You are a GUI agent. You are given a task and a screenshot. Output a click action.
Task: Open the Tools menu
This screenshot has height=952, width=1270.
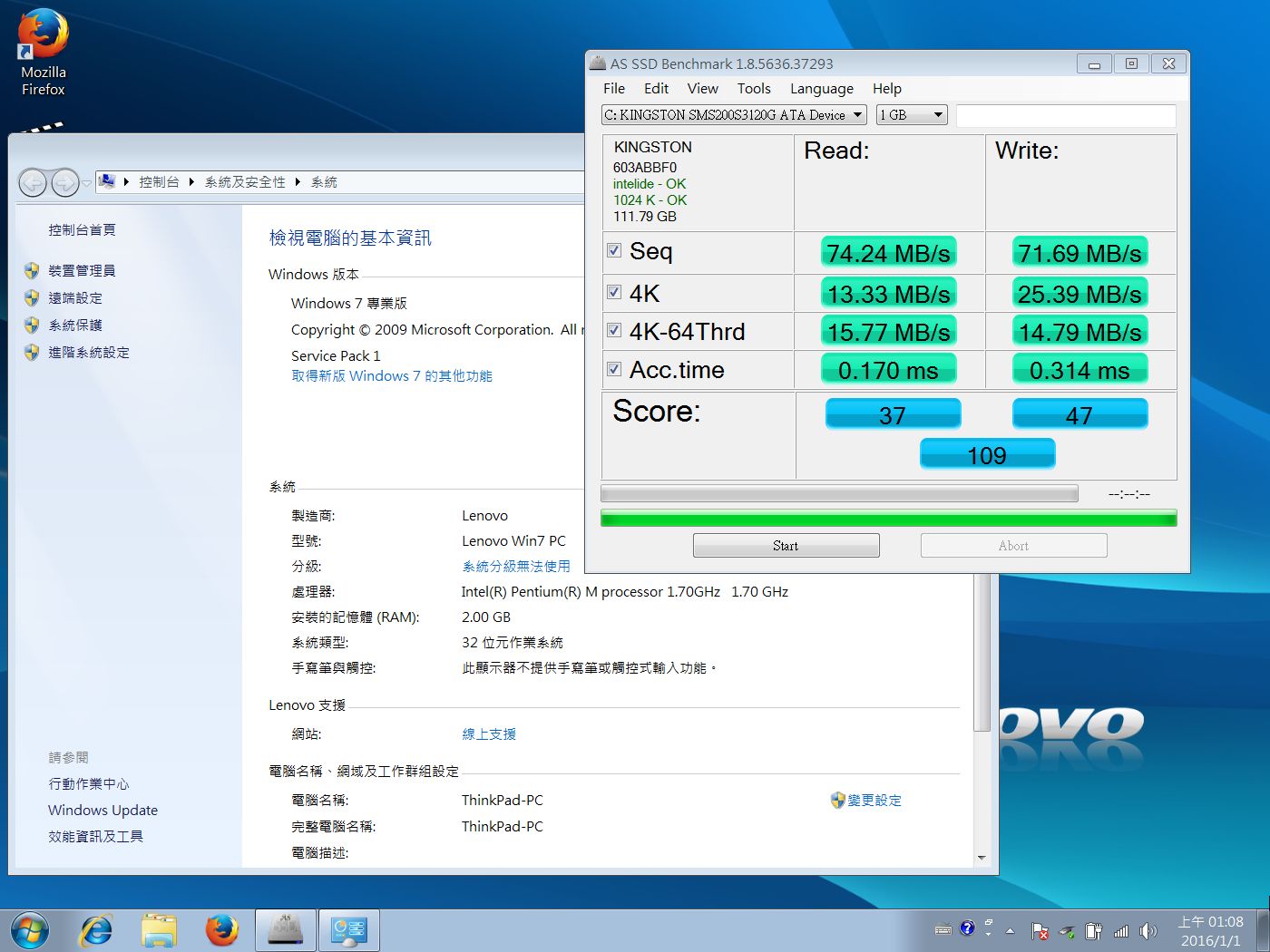pyautogui.click(x=754, y=89)
